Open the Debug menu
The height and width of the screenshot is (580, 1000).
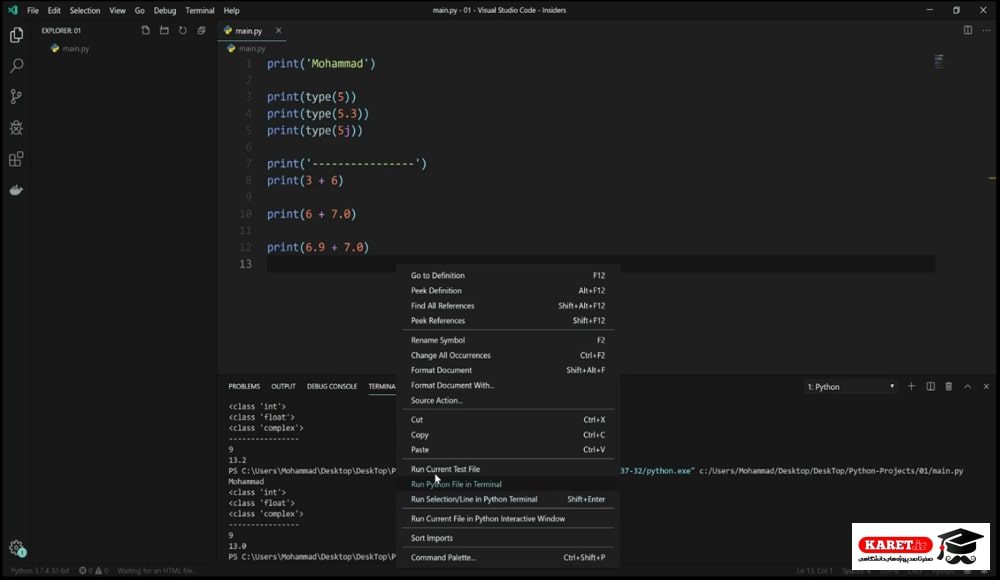165,10
